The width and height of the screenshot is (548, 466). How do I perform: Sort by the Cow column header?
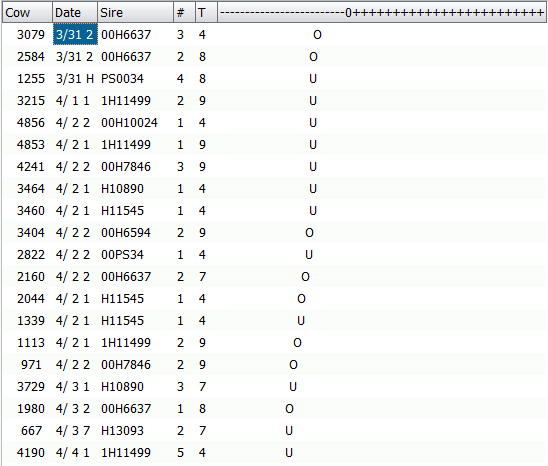[27, 13]
